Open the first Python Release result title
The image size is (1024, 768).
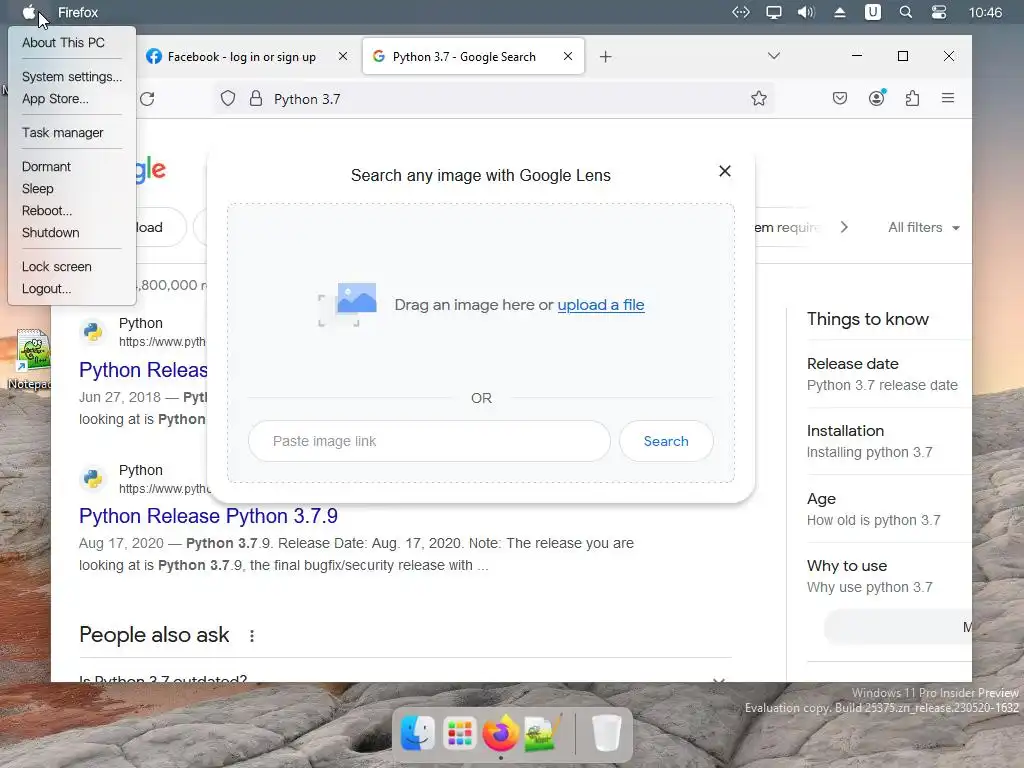pyautogui.click(x=144, y=370)
